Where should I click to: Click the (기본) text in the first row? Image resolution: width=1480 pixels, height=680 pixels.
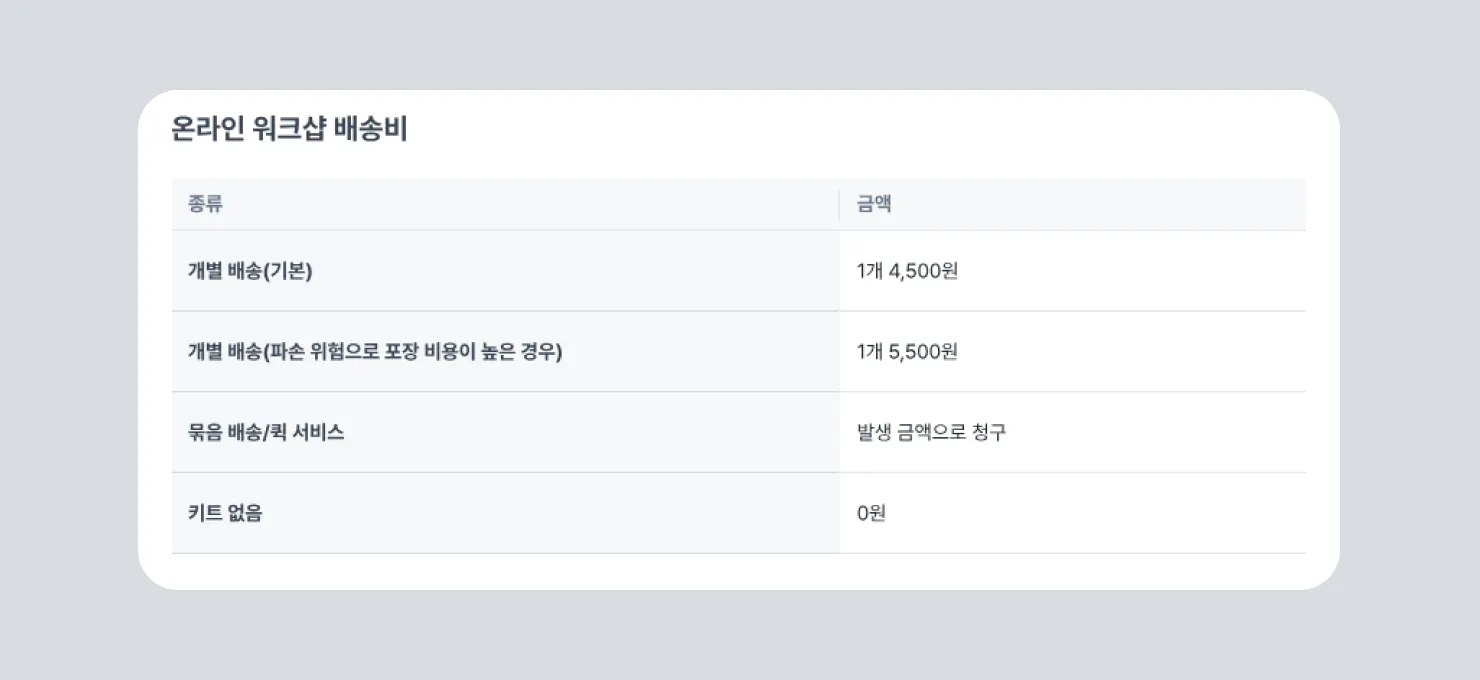click(289, 271)
